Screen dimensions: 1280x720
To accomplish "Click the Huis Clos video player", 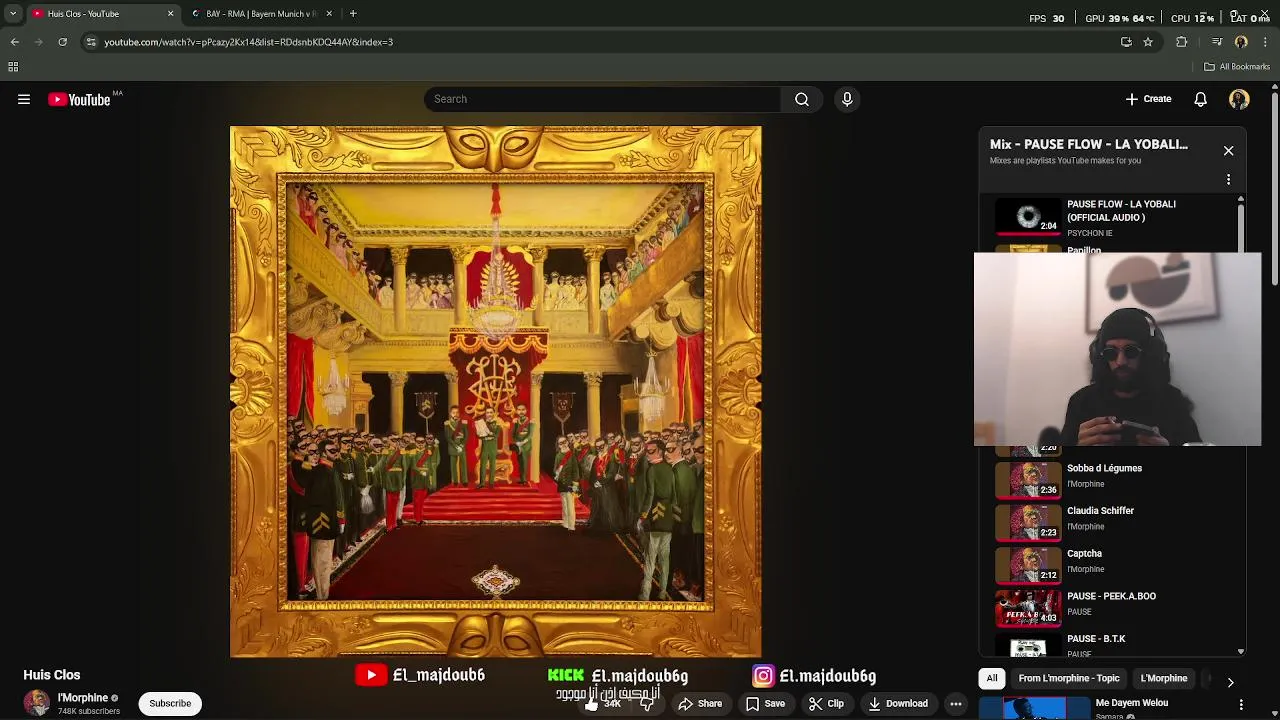I will 495,391.
